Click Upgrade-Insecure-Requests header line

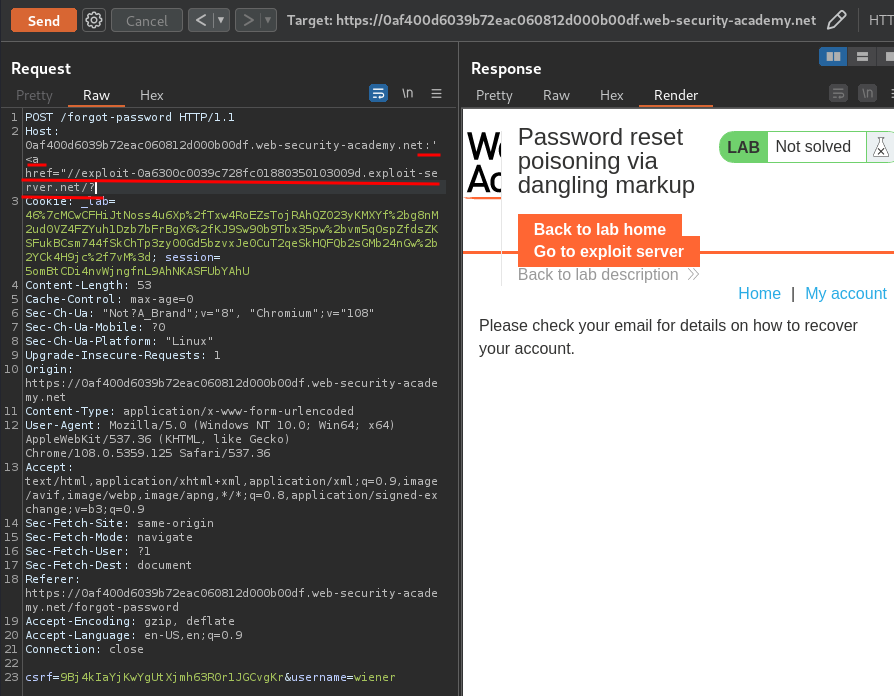pos(123,355)
